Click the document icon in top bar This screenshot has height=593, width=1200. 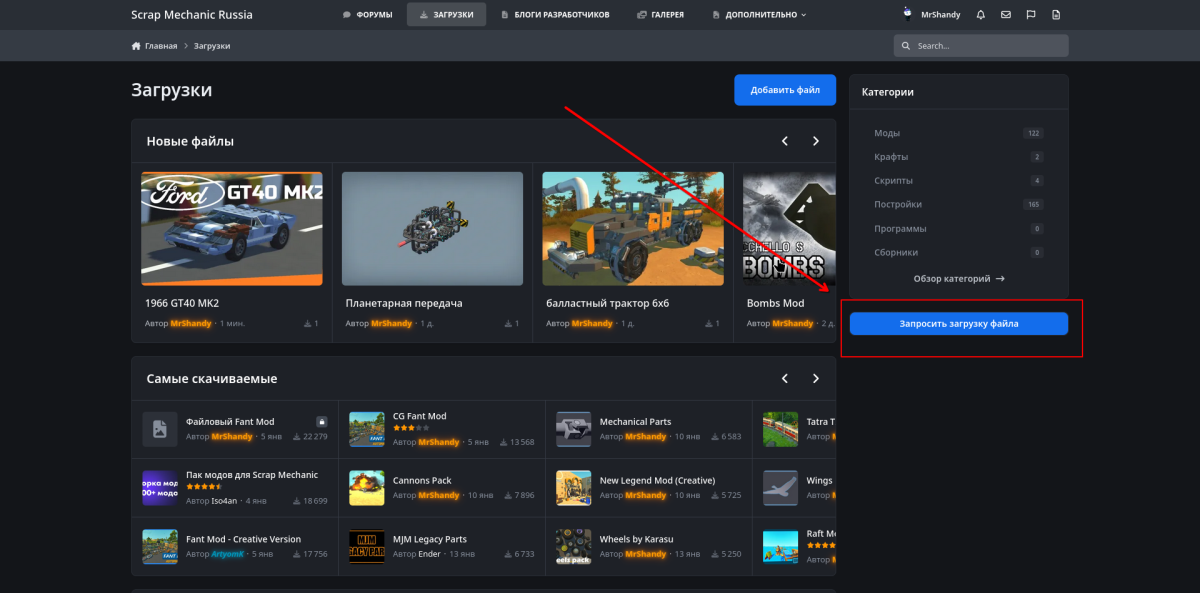(x=1056, y=15)
